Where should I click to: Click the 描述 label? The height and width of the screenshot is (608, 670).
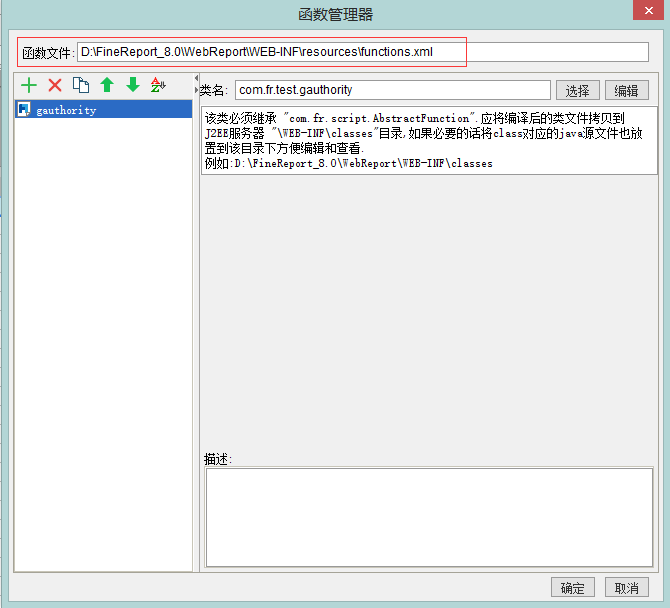217,459
